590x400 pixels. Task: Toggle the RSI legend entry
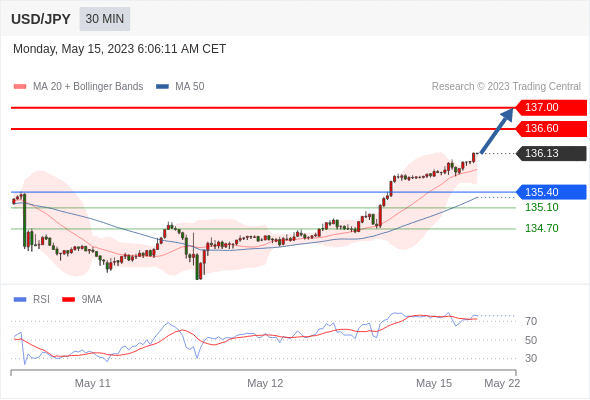(32, 300)
